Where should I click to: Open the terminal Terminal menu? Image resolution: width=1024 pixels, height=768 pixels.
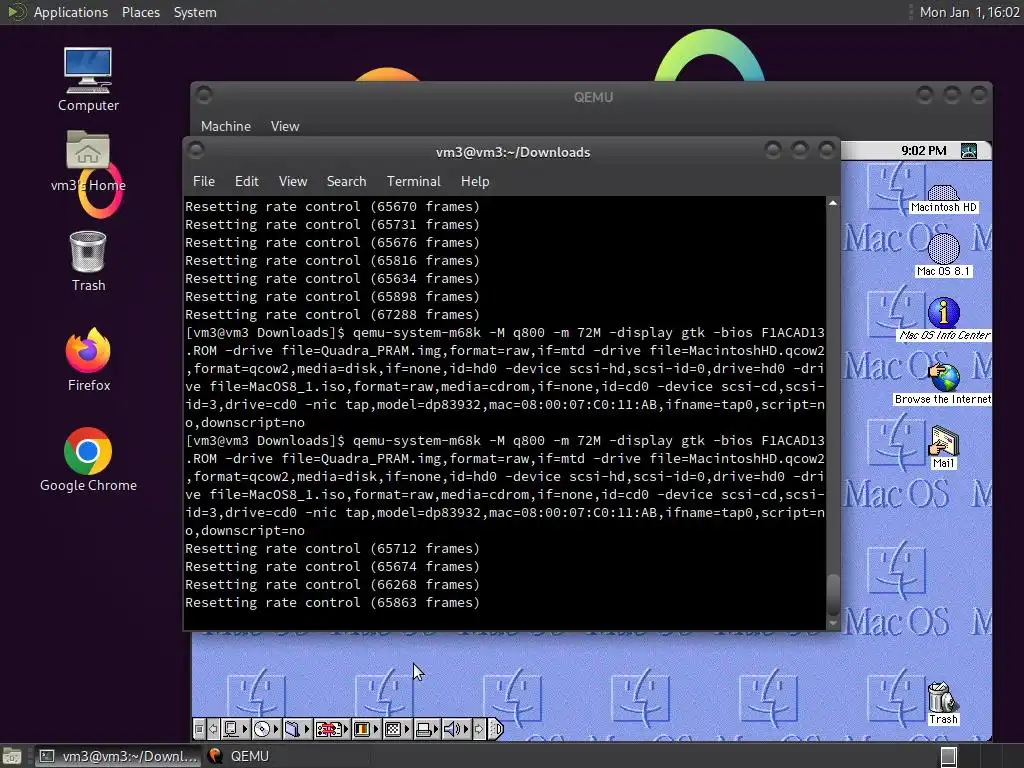[413, 181]
